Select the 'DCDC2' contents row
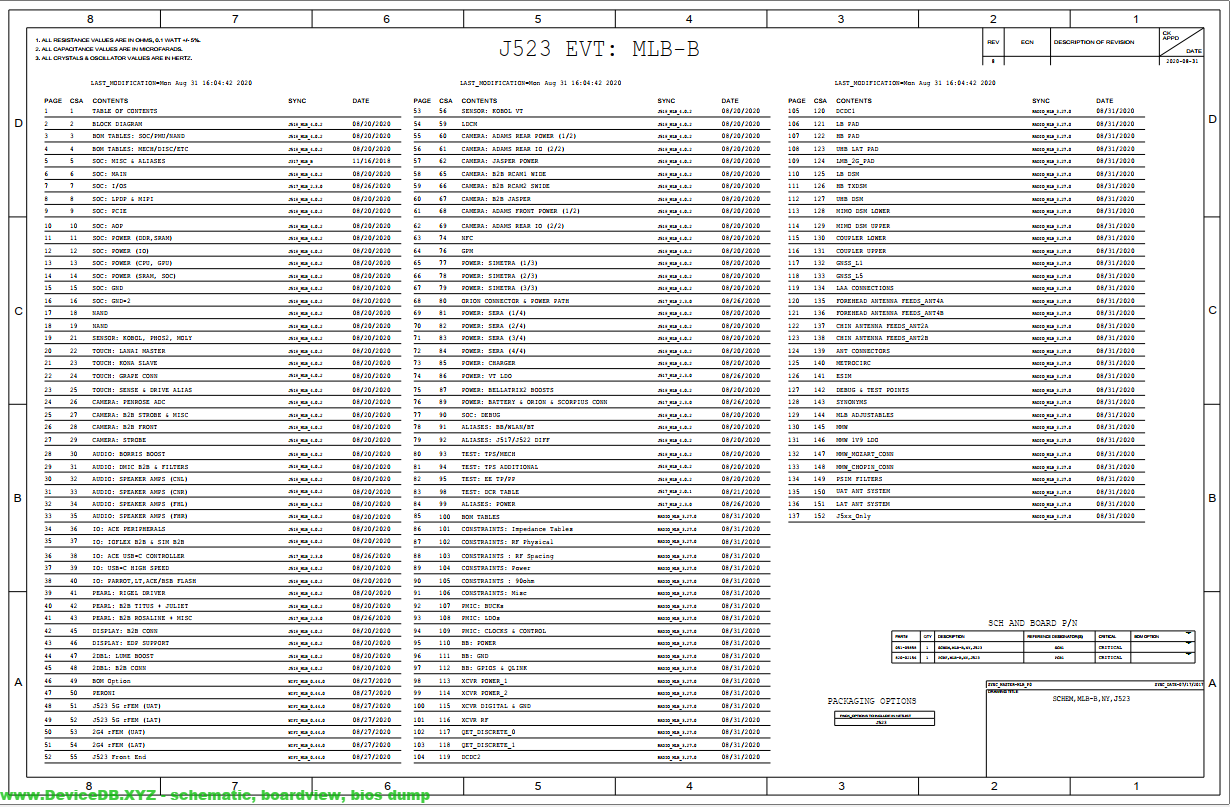Image resolution: width=1230 pixels, height=807 pixels. pyautogui.click(x=592, y=757)
